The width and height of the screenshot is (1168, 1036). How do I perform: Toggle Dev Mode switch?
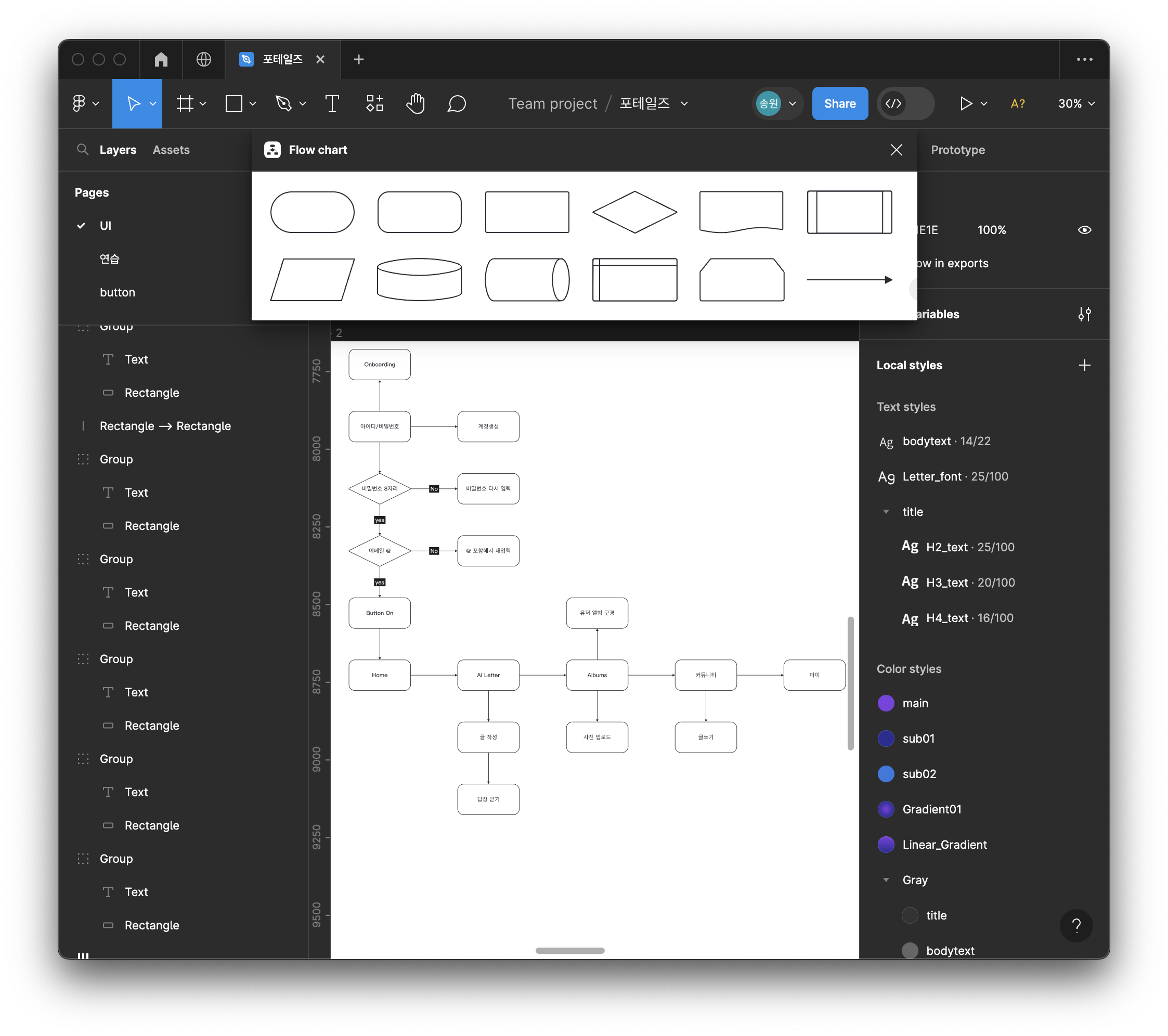click(x=906, y=103)
